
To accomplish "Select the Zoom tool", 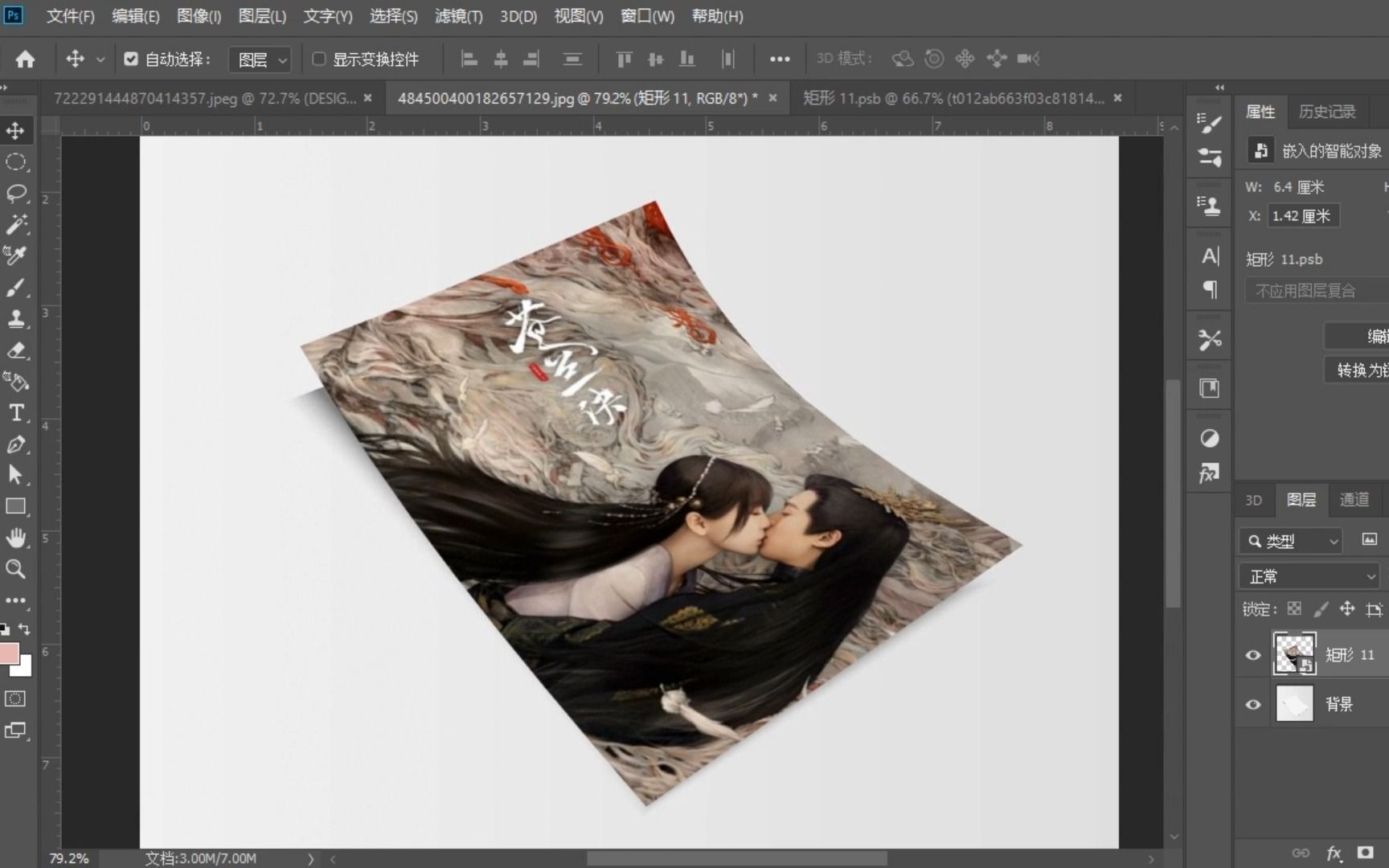I will coord(15,569).
